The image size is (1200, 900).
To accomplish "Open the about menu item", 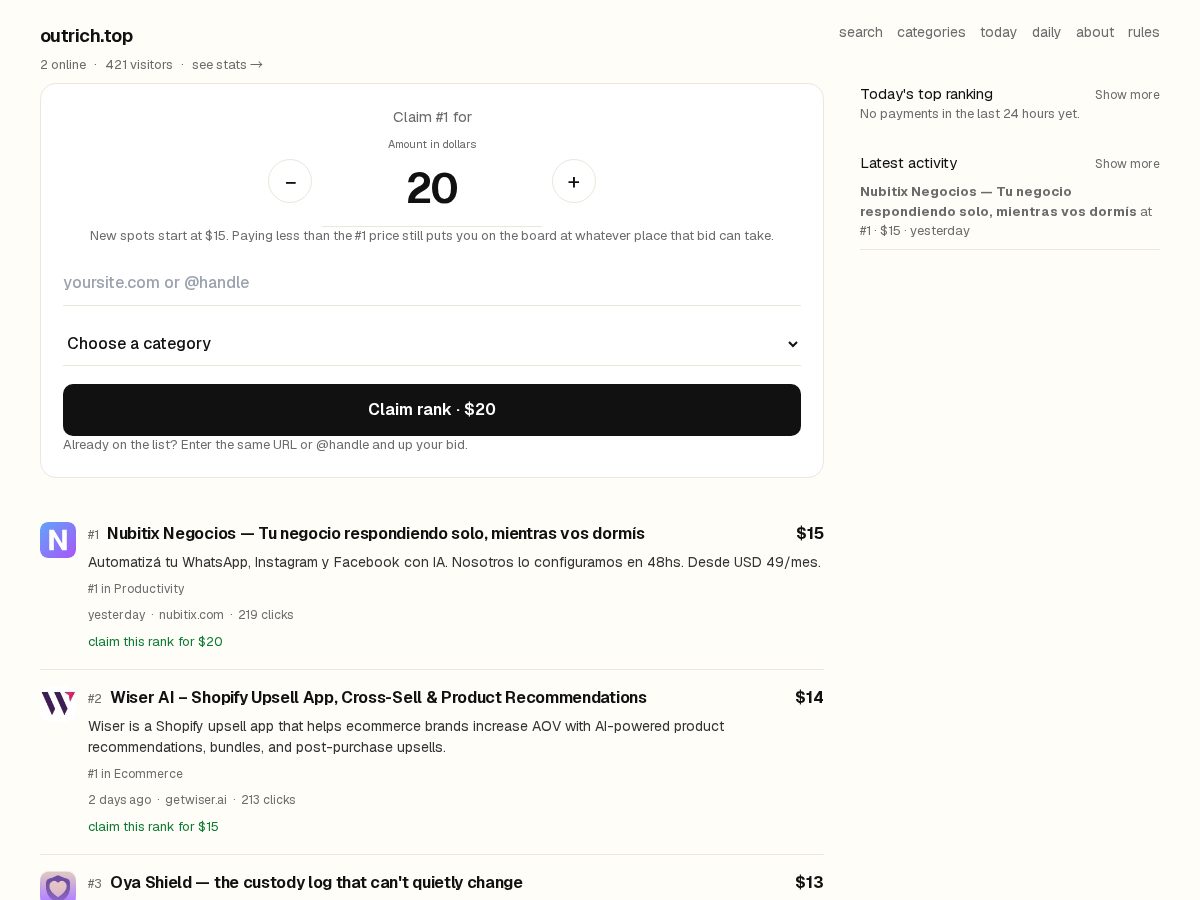I will coord(1095,32).
